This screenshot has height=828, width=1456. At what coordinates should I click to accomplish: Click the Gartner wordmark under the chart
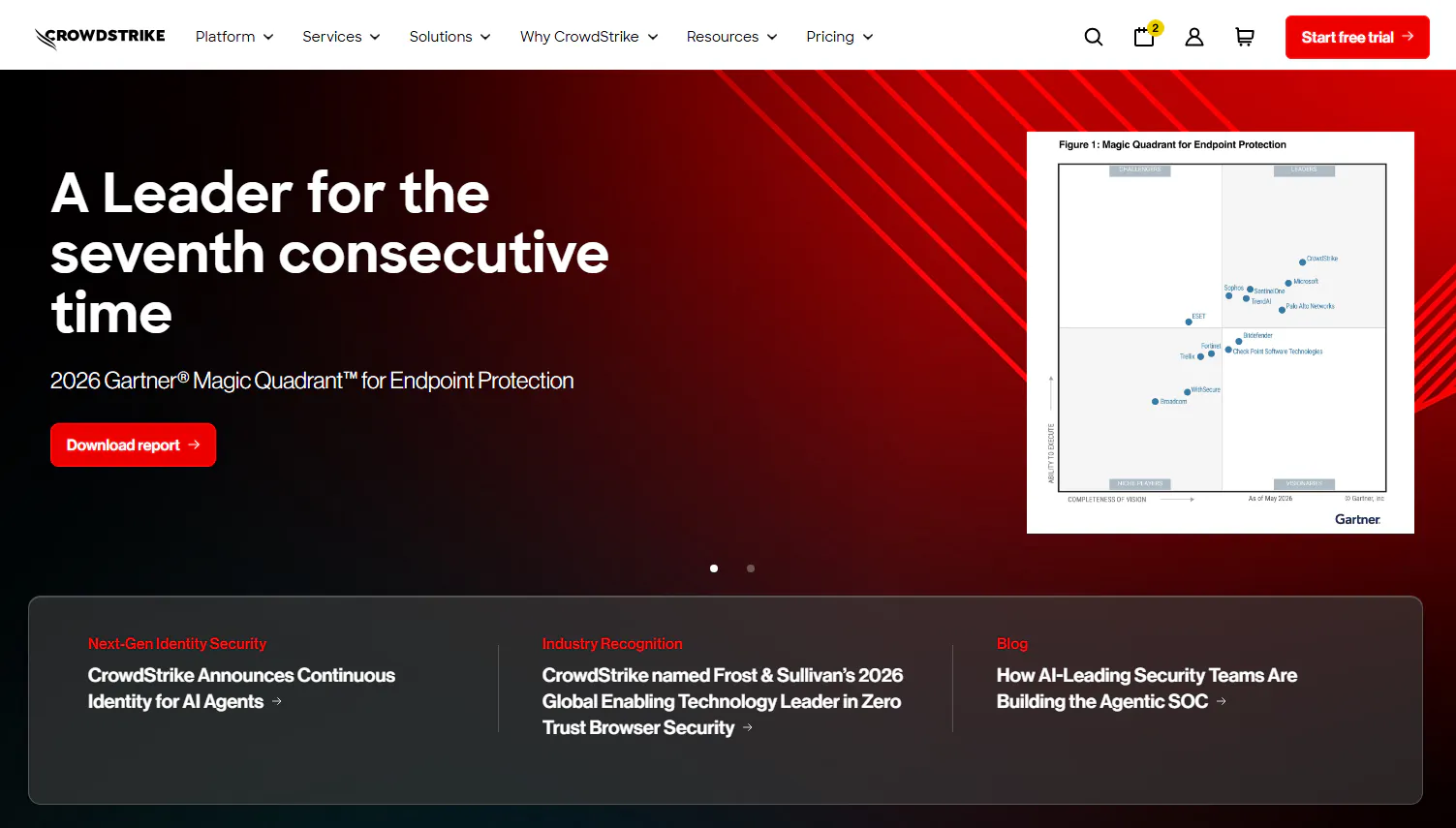pyautogui.click(x=1357, y=519)
